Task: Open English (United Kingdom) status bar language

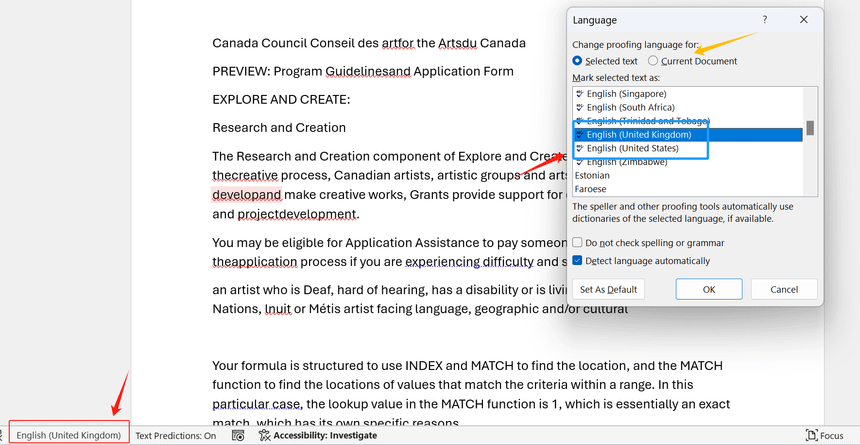Action: coord(69,436)
